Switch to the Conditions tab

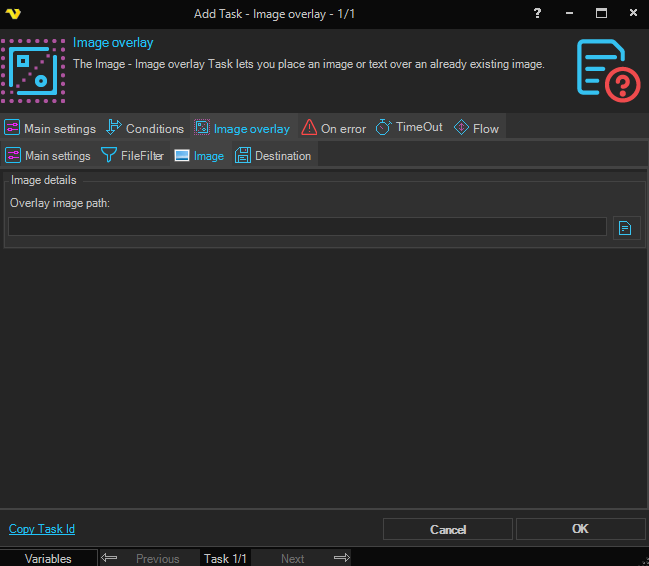click(145, 128)
